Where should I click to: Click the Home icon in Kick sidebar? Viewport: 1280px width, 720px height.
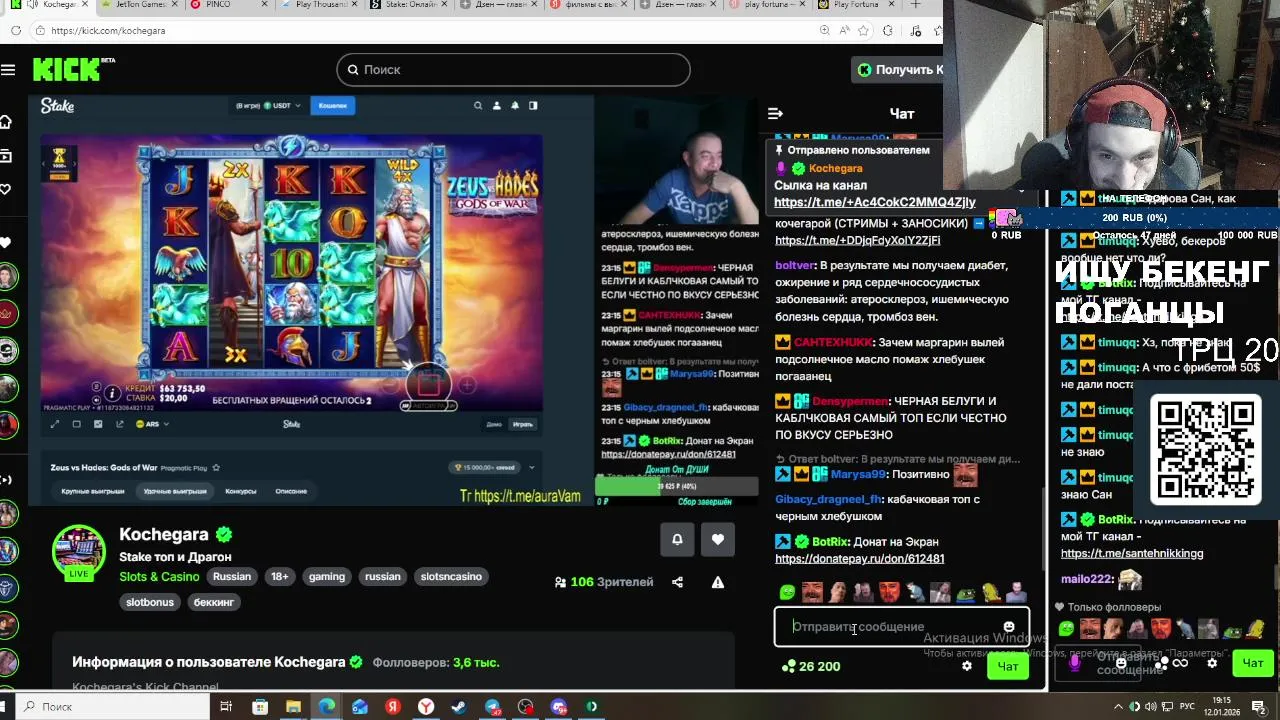(x=6, y=122)
